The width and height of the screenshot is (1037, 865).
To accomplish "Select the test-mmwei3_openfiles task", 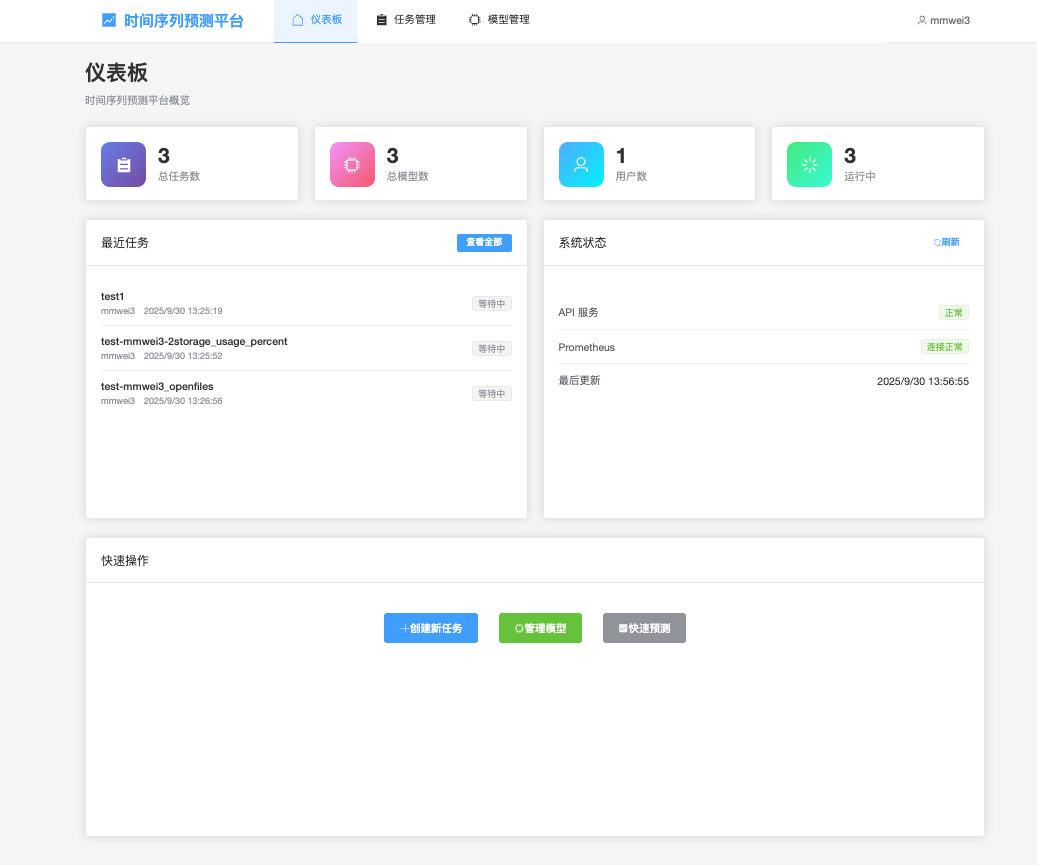I will (306, 393).
